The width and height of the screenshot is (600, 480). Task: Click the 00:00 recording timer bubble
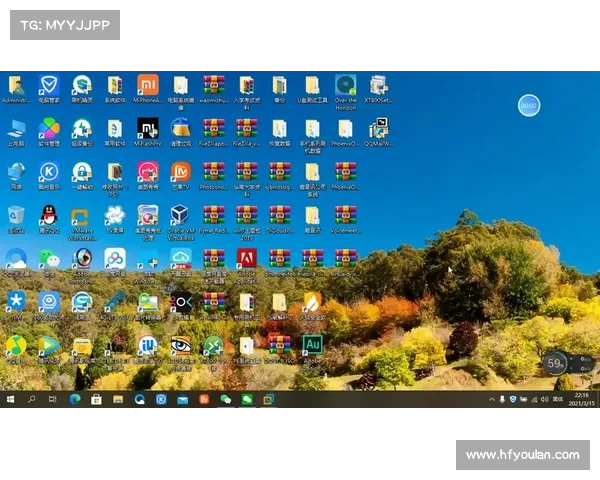coord(529,105)
